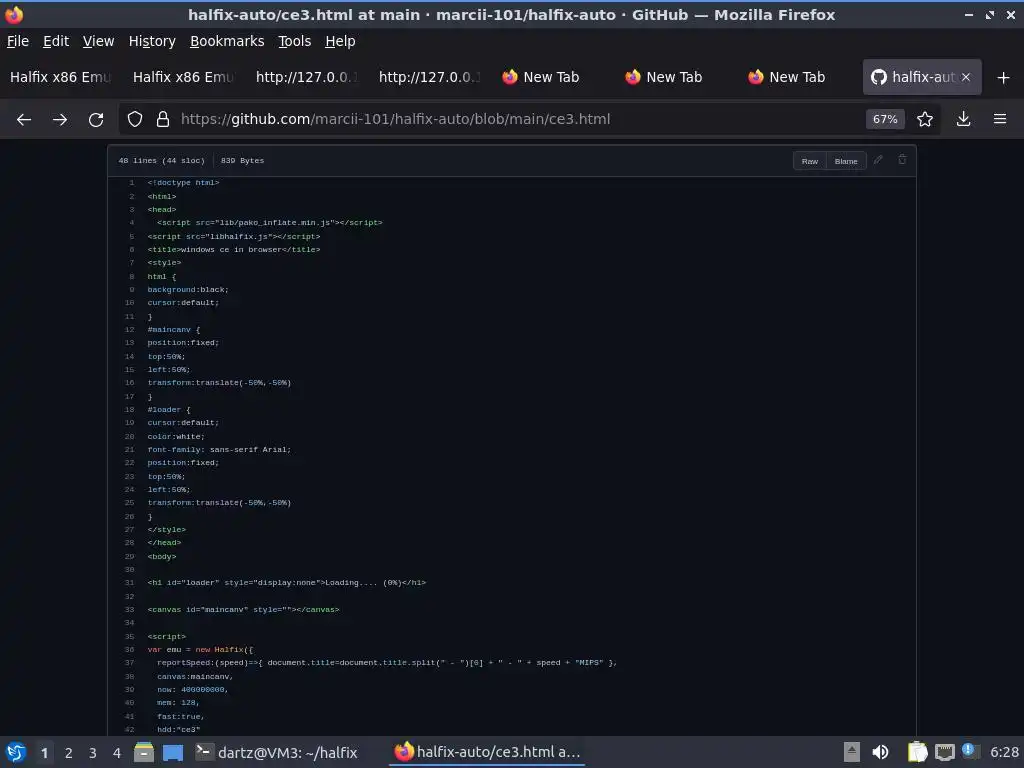The width and height of the screenshot is (1024, 768).
Task: Click the canvas id maincanv line
Action: pos(244,610)
